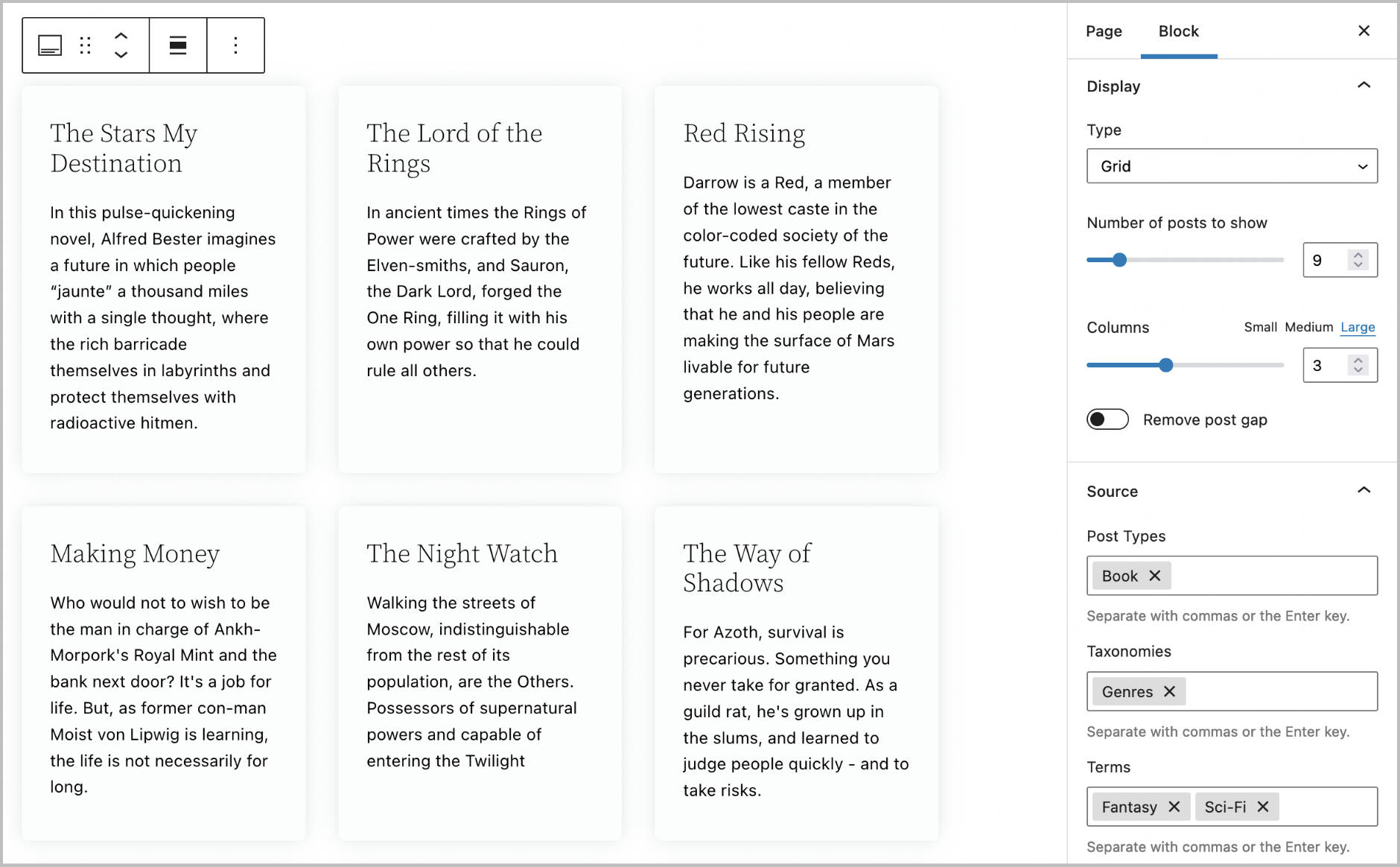
Task: Select the Block tab
Action: tap(1178, 31)
